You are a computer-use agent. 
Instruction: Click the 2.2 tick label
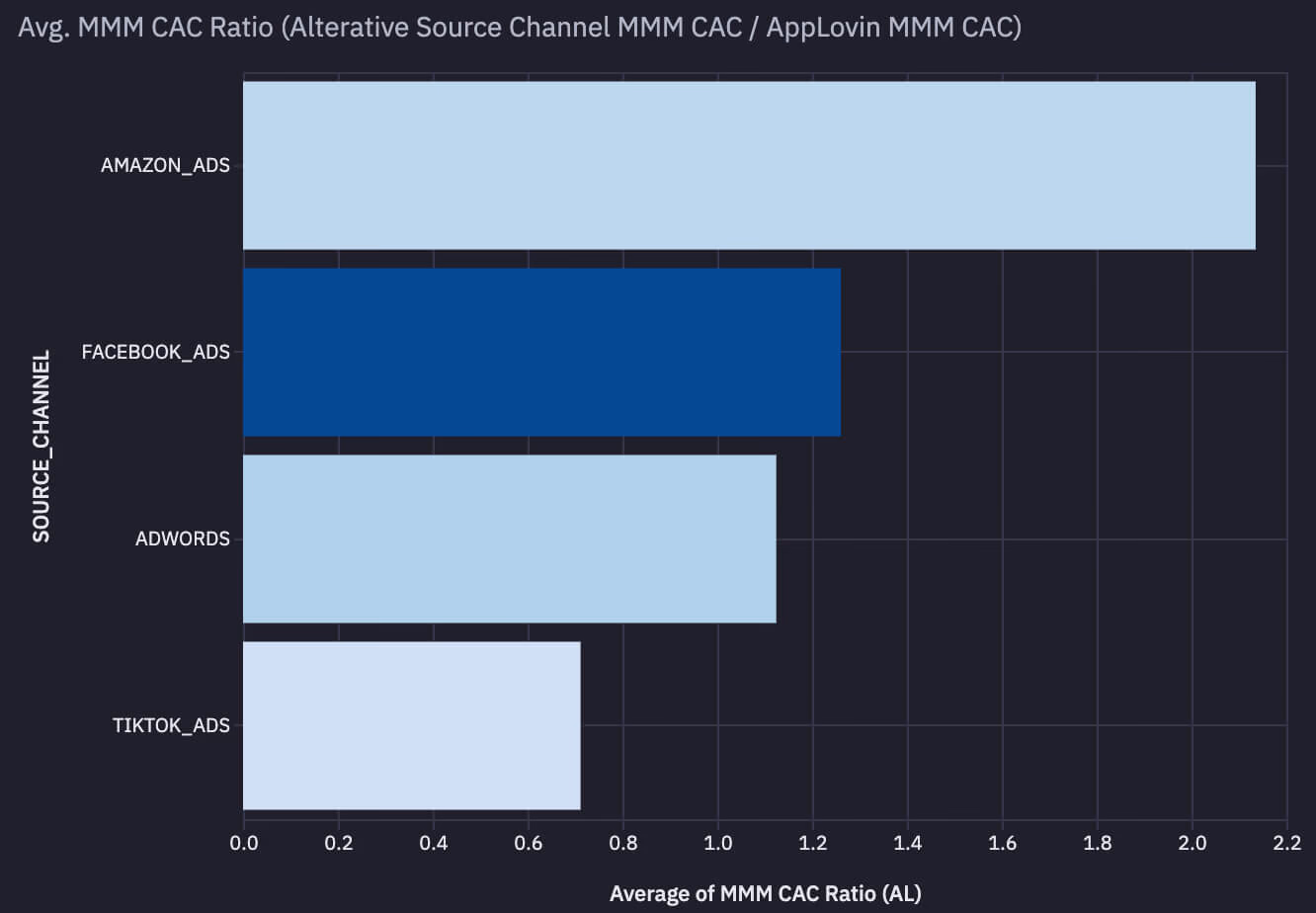(1287, 842)
